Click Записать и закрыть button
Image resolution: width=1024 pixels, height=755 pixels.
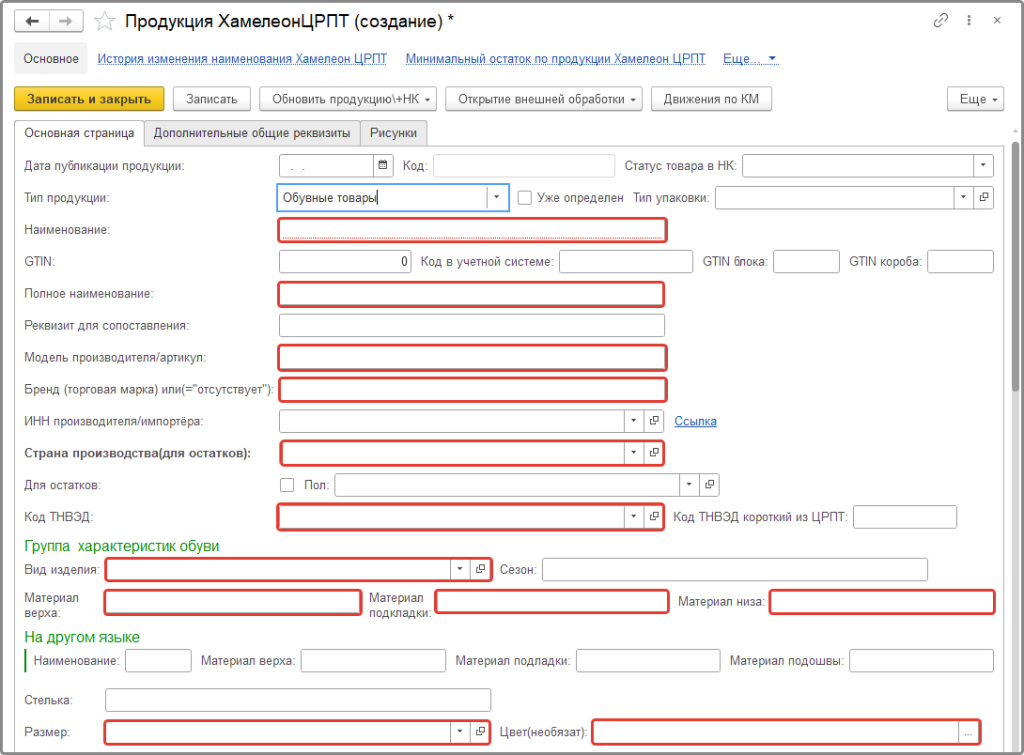89,99
